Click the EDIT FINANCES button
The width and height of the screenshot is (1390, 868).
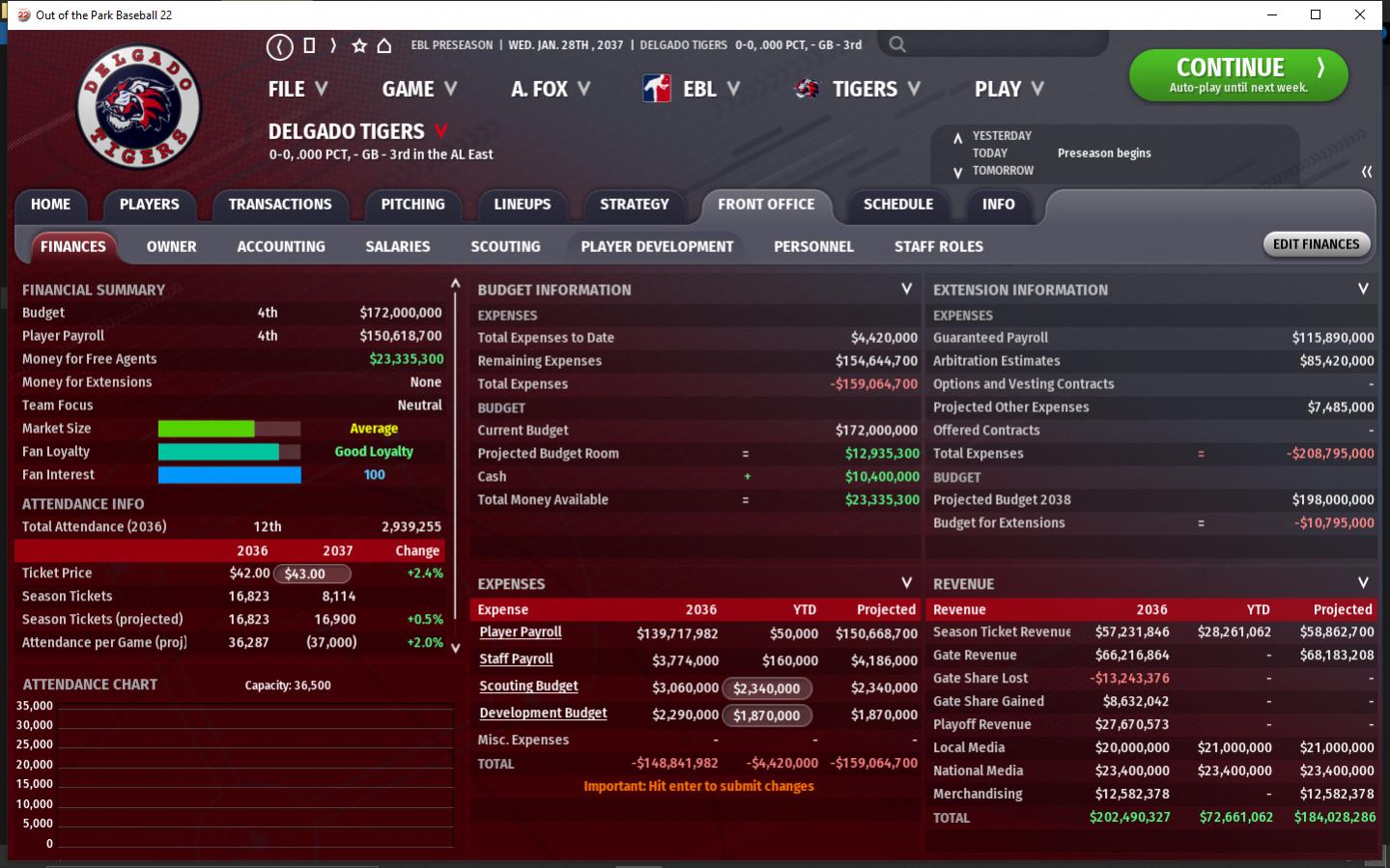1316,244
